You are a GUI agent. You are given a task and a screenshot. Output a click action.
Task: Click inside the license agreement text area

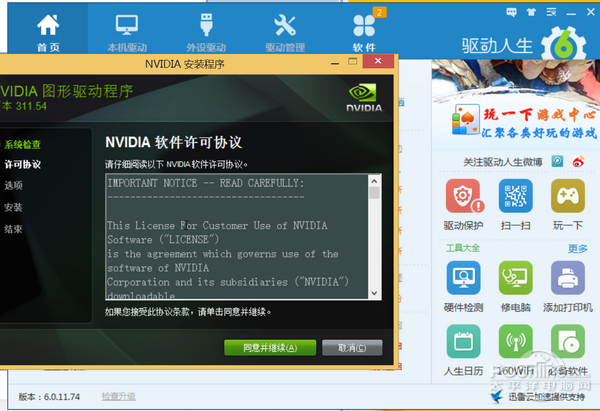(237, 236)
